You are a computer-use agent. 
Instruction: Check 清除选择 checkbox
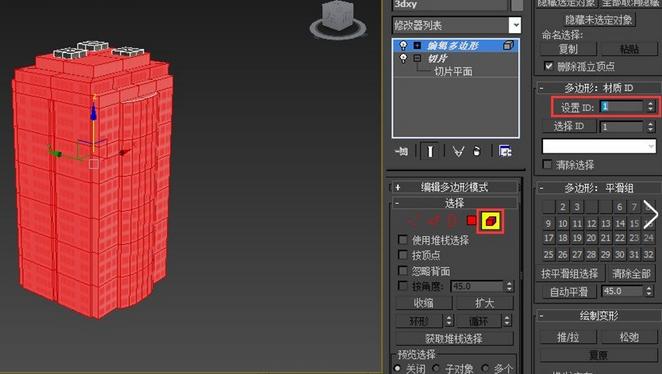(547, 164)
